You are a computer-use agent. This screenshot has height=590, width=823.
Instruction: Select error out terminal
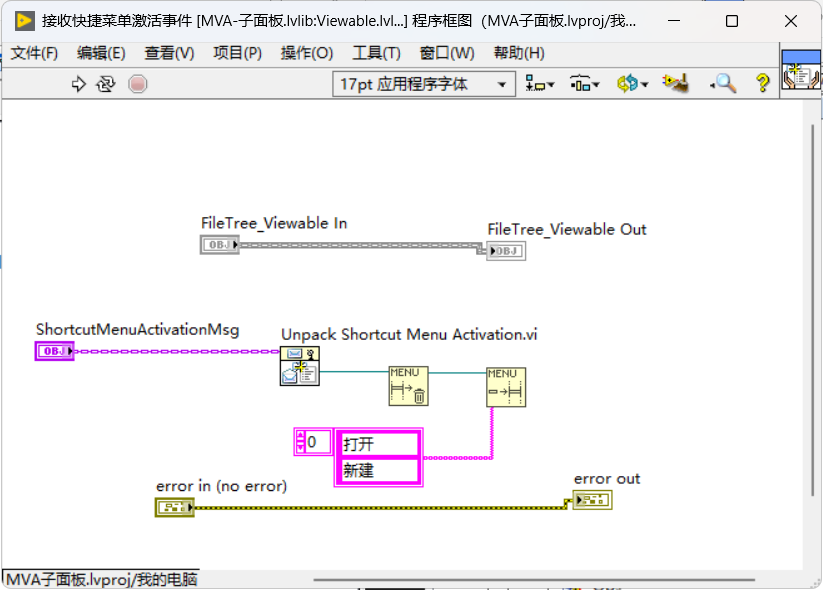click(592, 500)
